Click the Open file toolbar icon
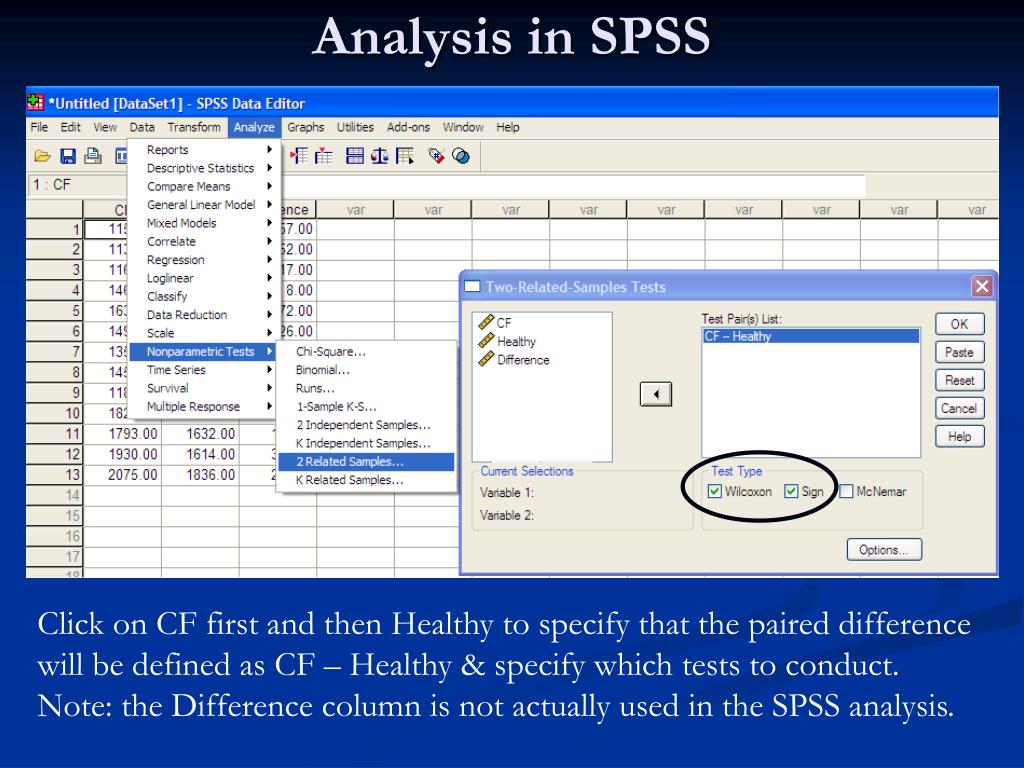Viewport: 1024px width, 768px height. (42, 156)
